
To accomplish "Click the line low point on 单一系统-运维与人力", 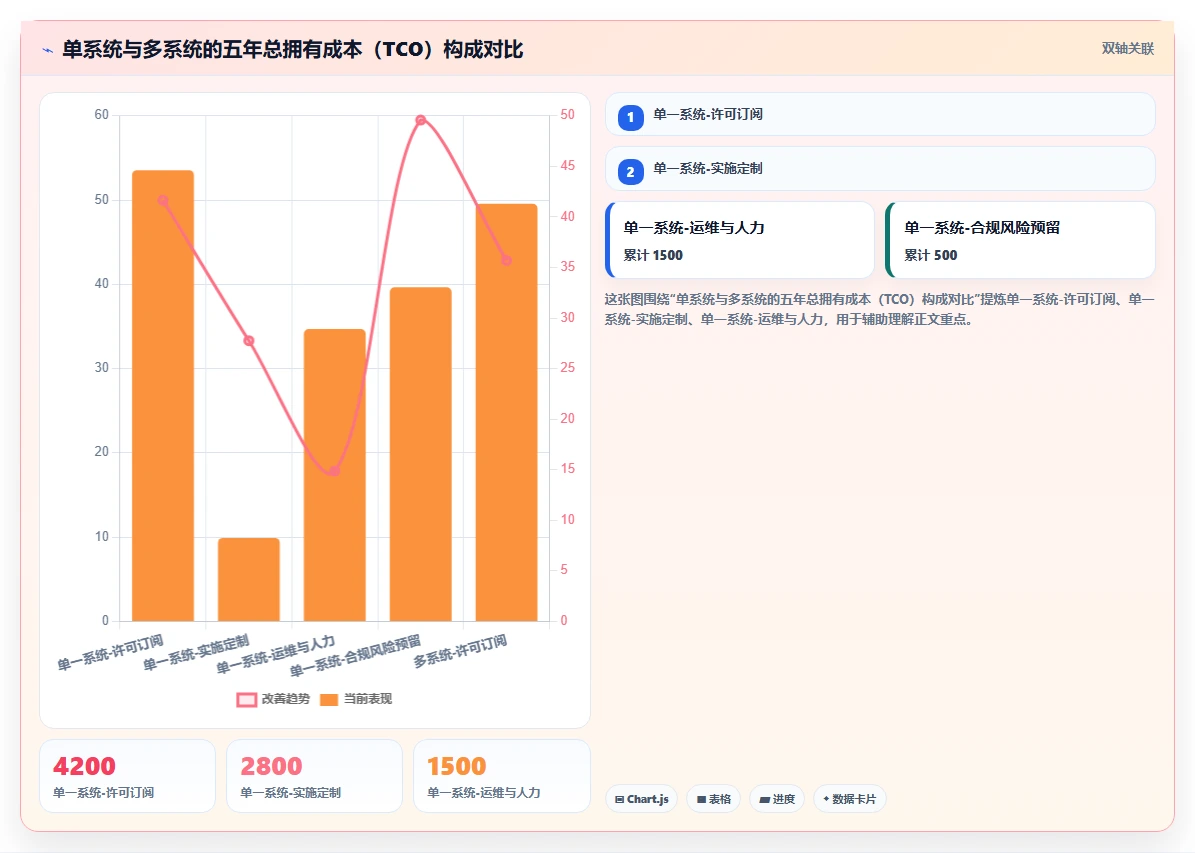I will tap(335, 470).
